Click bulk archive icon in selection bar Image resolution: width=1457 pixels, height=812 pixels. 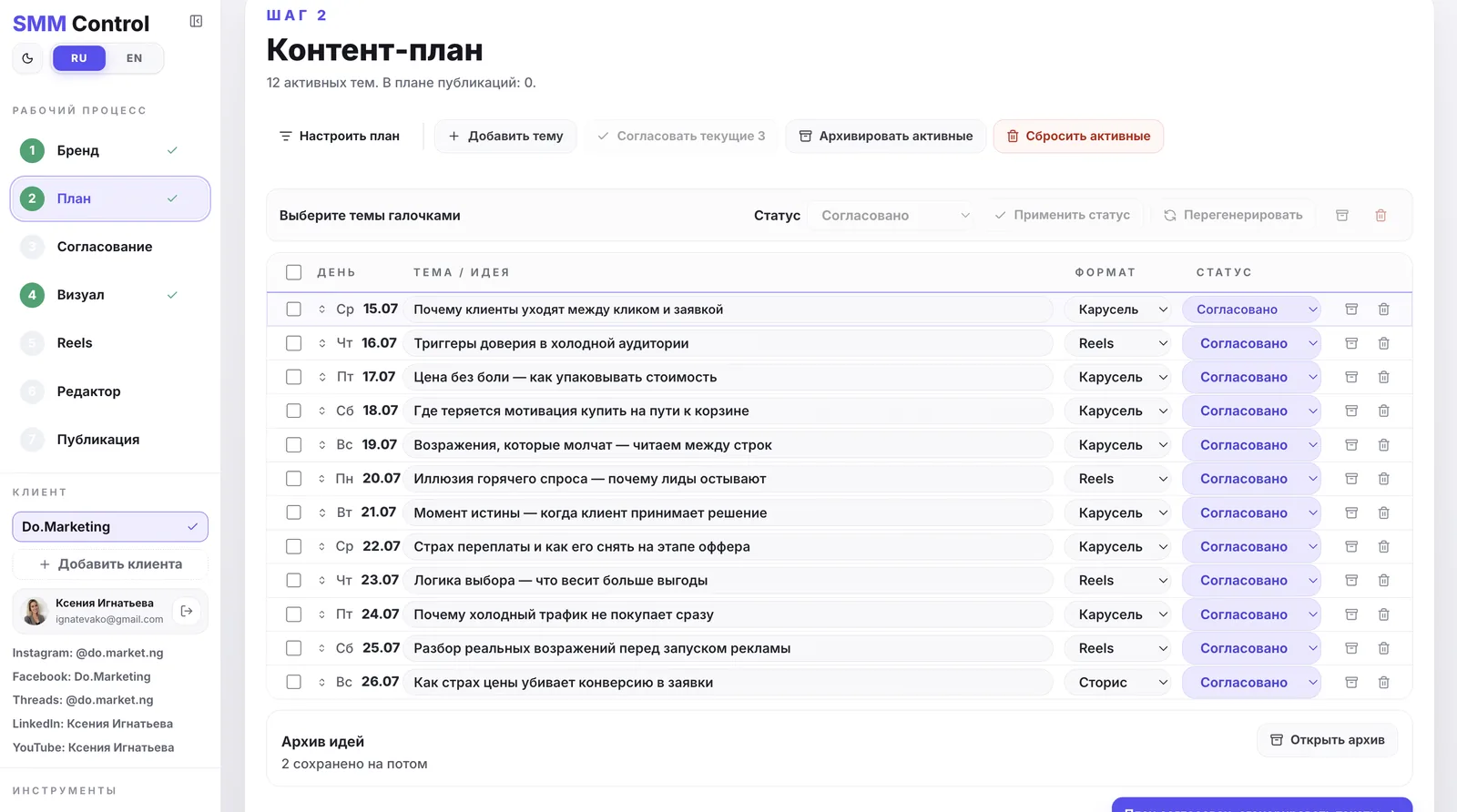(x=1341, y=215)
